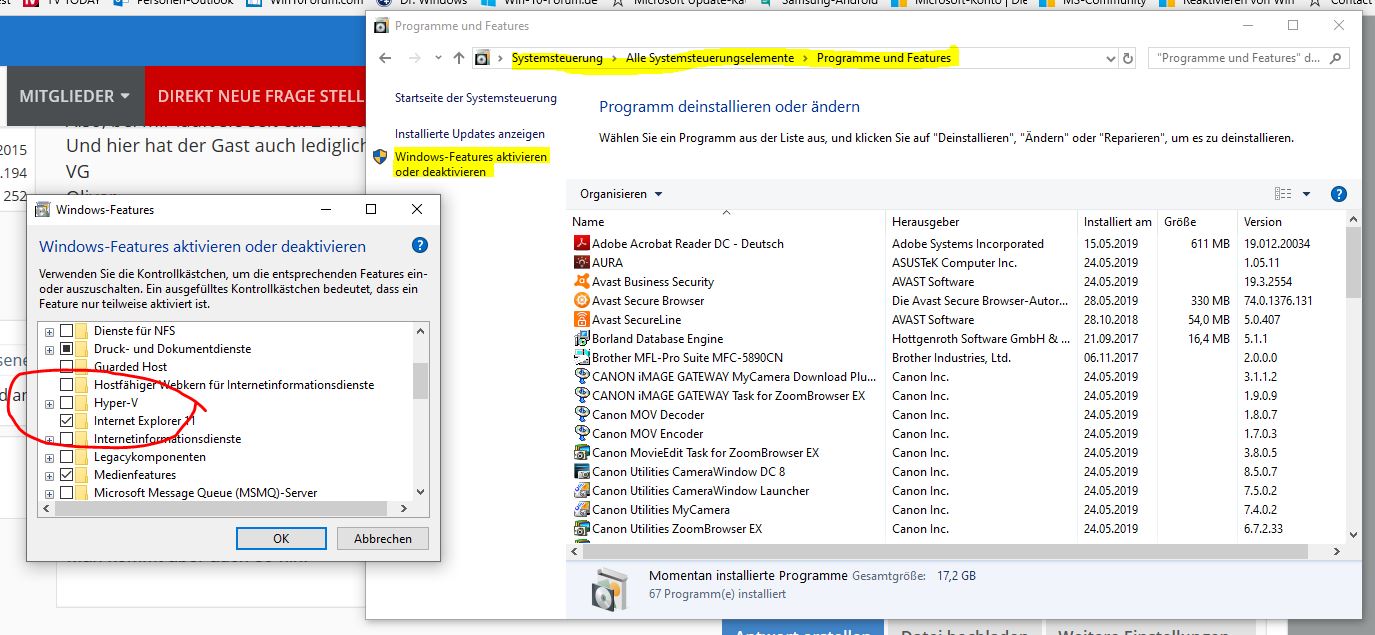Select the CANON iMAGE GATEWAY MyCamera Download icon
Viewport: 1375px width, 635px height.
tap(582, 376)
